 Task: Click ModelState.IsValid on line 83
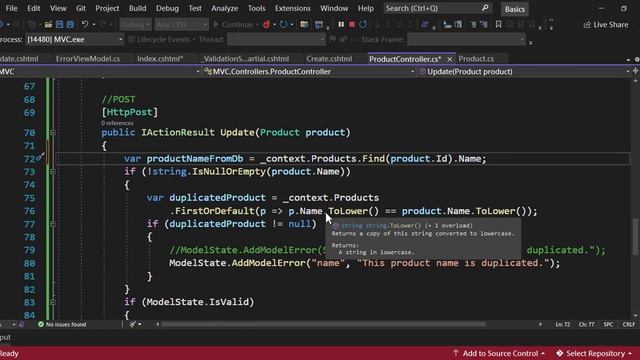click(198, 302)
